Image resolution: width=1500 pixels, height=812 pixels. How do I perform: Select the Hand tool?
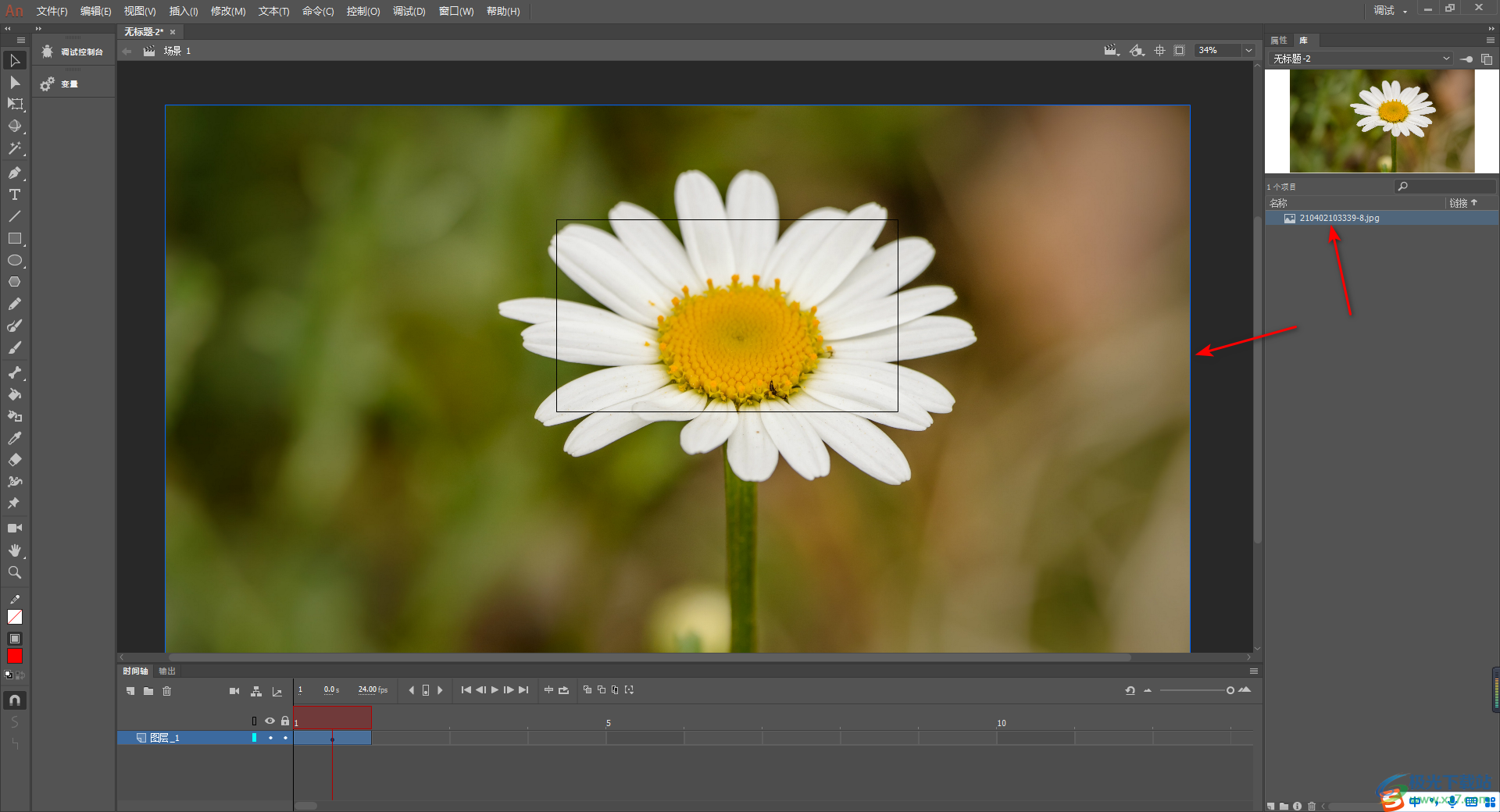15,550
